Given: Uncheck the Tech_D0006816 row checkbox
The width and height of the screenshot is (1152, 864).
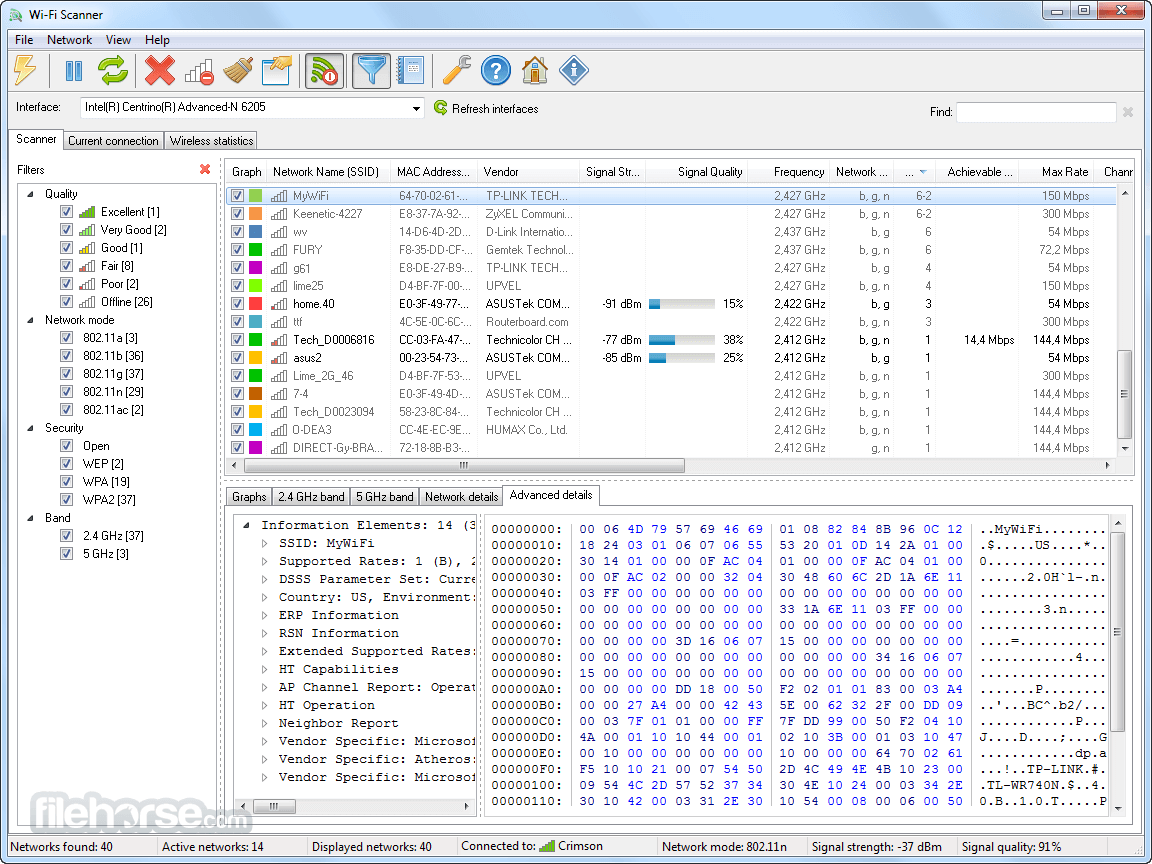Looking at the screenshot, I should coord(237,340).
